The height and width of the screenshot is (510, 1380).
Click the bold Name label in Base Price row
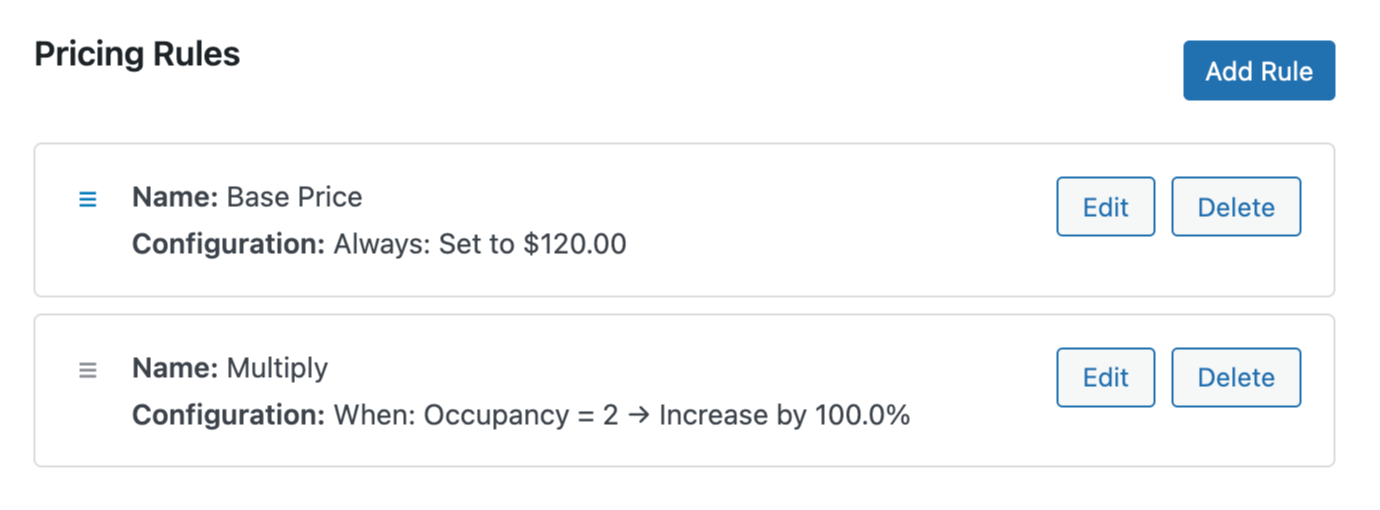pyautogui.click(x=174, y=197)
